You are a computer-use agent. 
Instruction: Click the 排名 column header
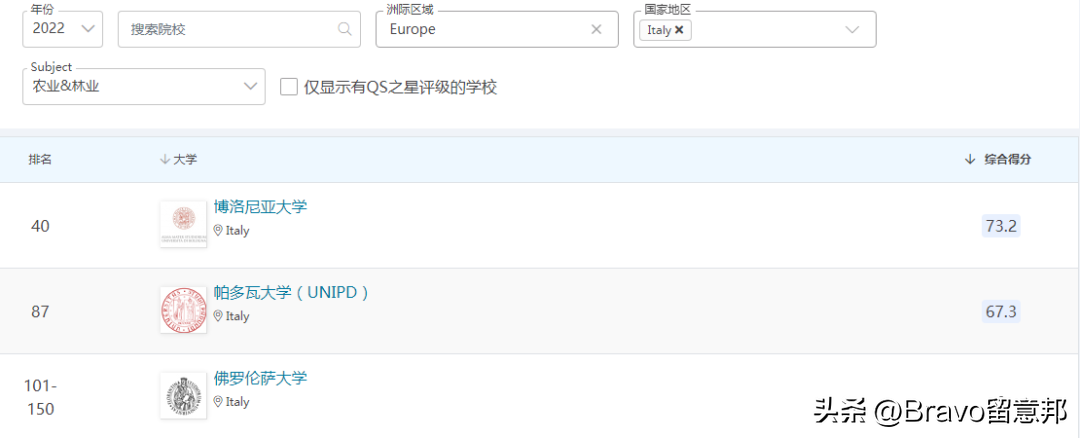point(40,159)
